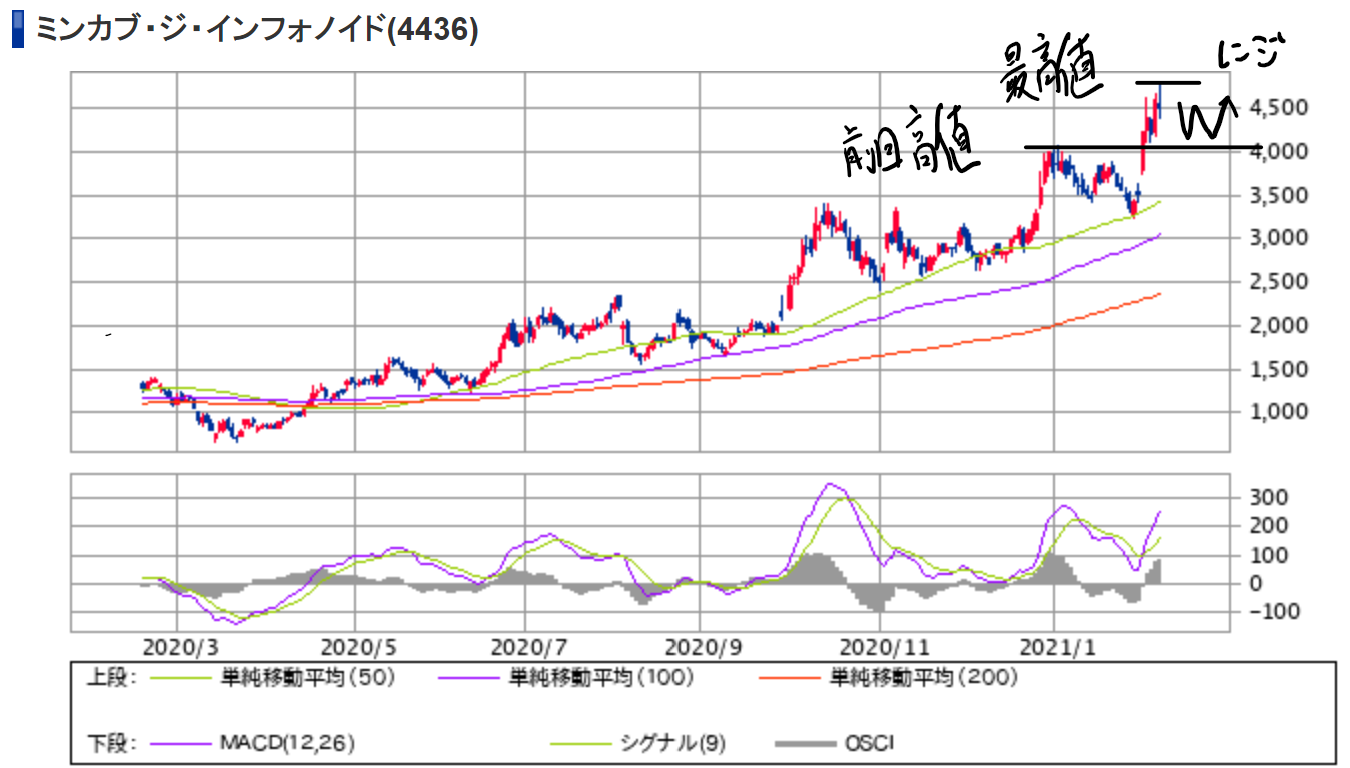
Task: Click the green line swatch next to シグナル(9)
Action: (583, 743)
